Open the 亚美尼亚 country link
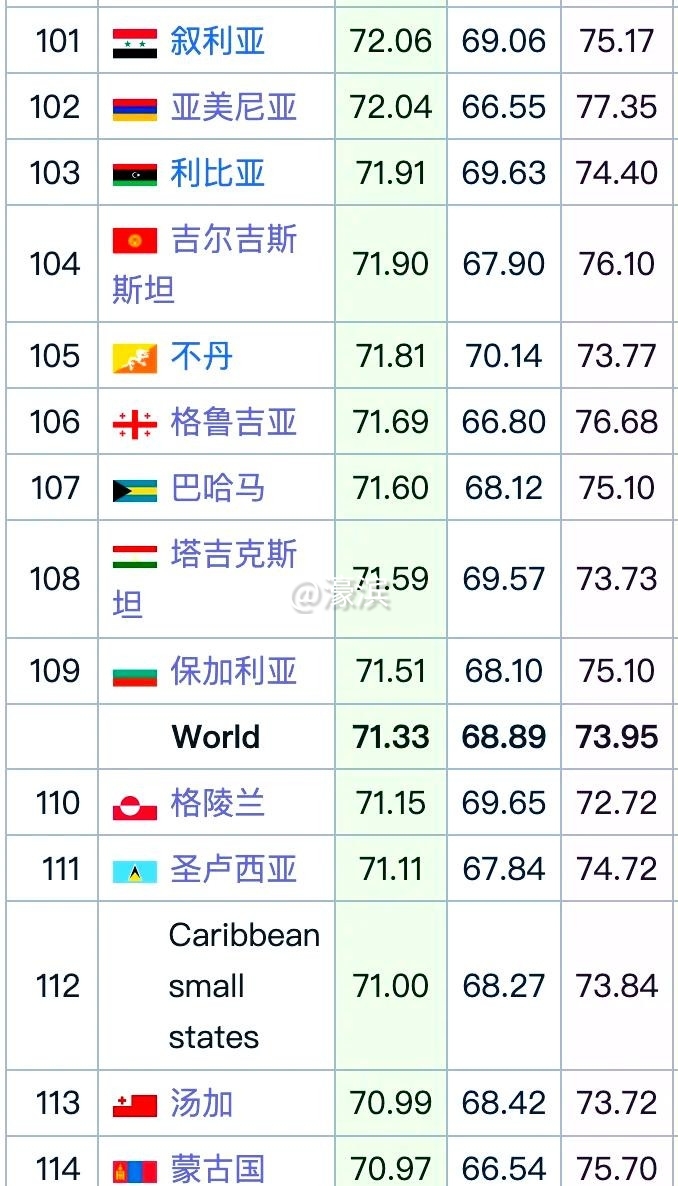The width and height of the screenshot is (678, 1186). [x=233, y=107]
